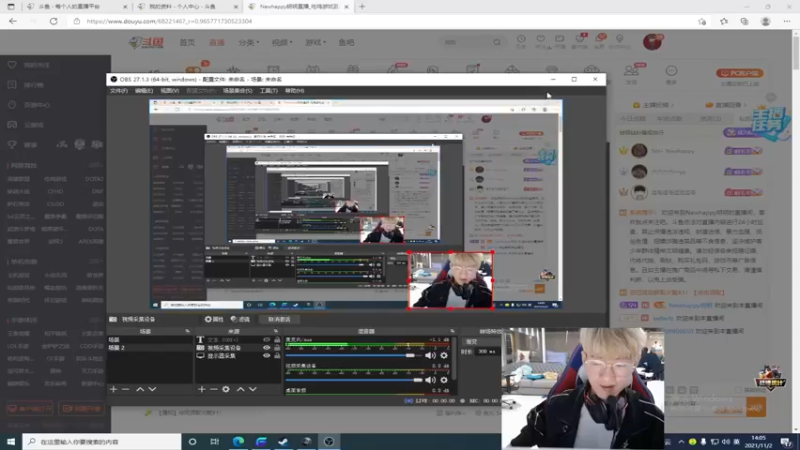Hide the text source eye icon
This screenshot has height=450, width=800.
click(x=266, y=340)
